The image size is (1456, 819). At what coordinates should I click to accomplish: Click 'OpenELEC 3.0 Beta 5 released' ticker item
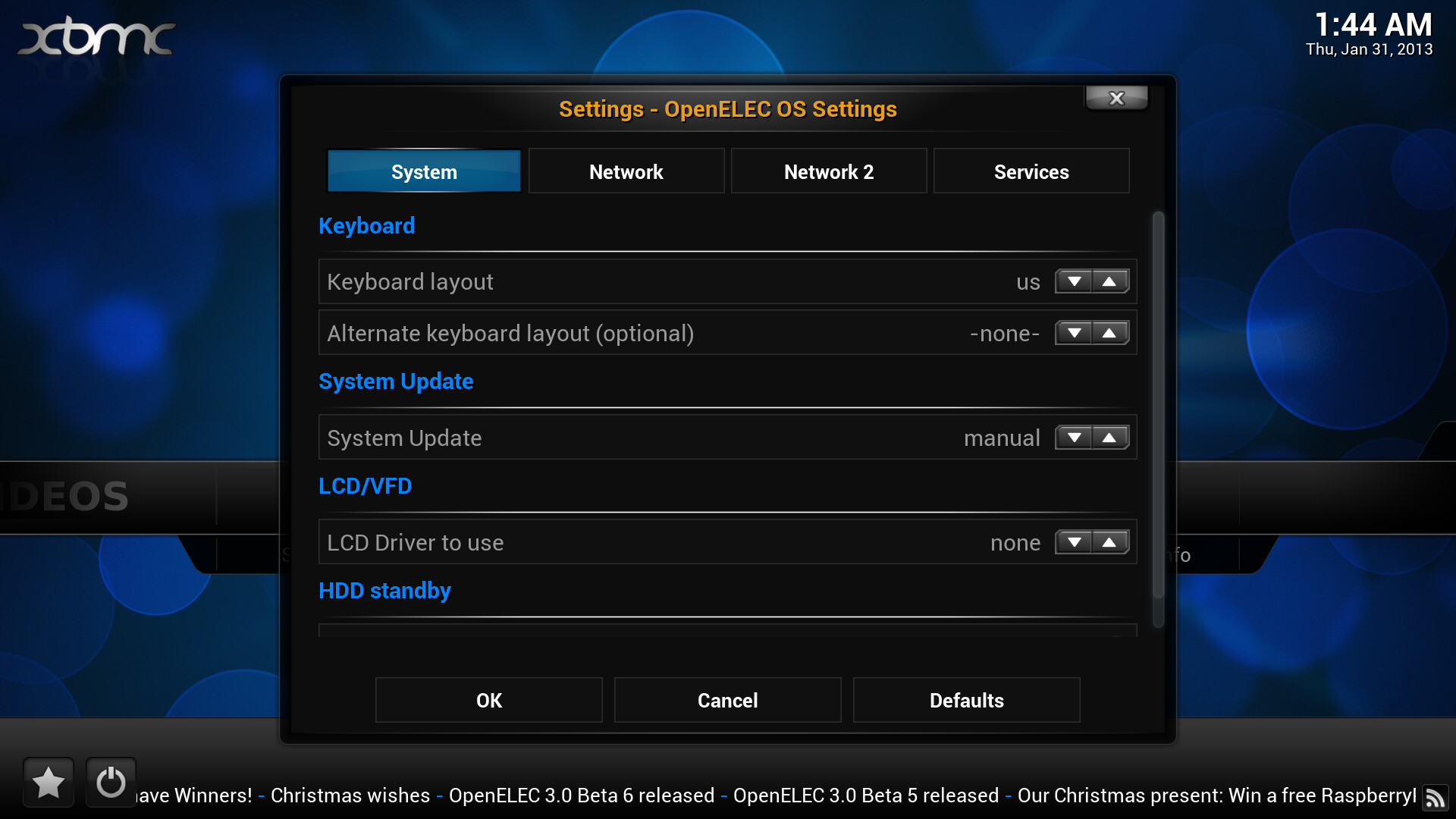click(x=866, y=795)
